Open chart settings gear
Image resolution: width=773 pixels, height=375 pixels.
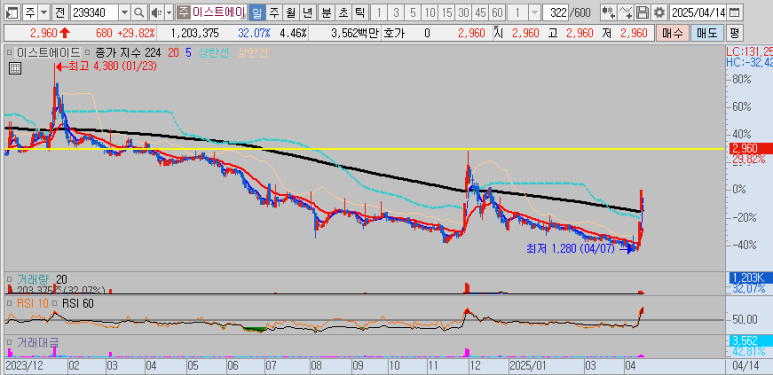(x=659, y=12)
